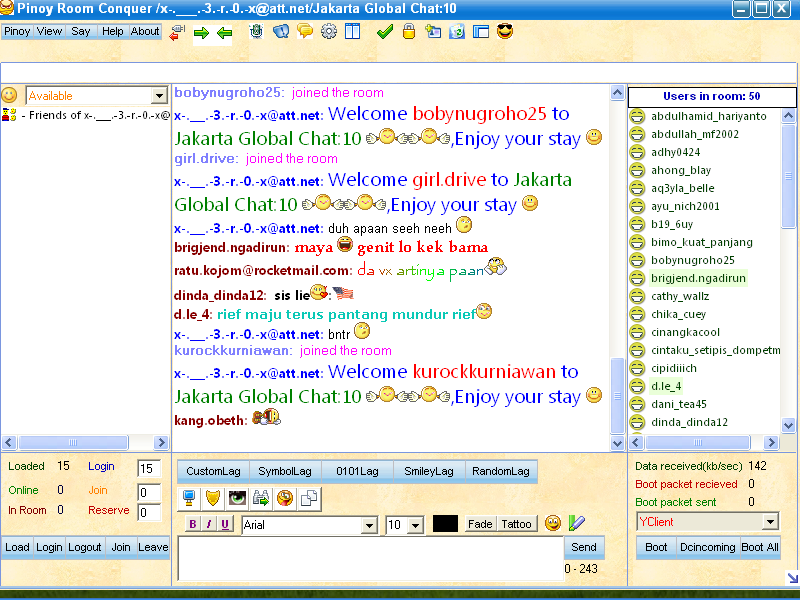Click the recycle bin icon

click(x=457, y=32)
